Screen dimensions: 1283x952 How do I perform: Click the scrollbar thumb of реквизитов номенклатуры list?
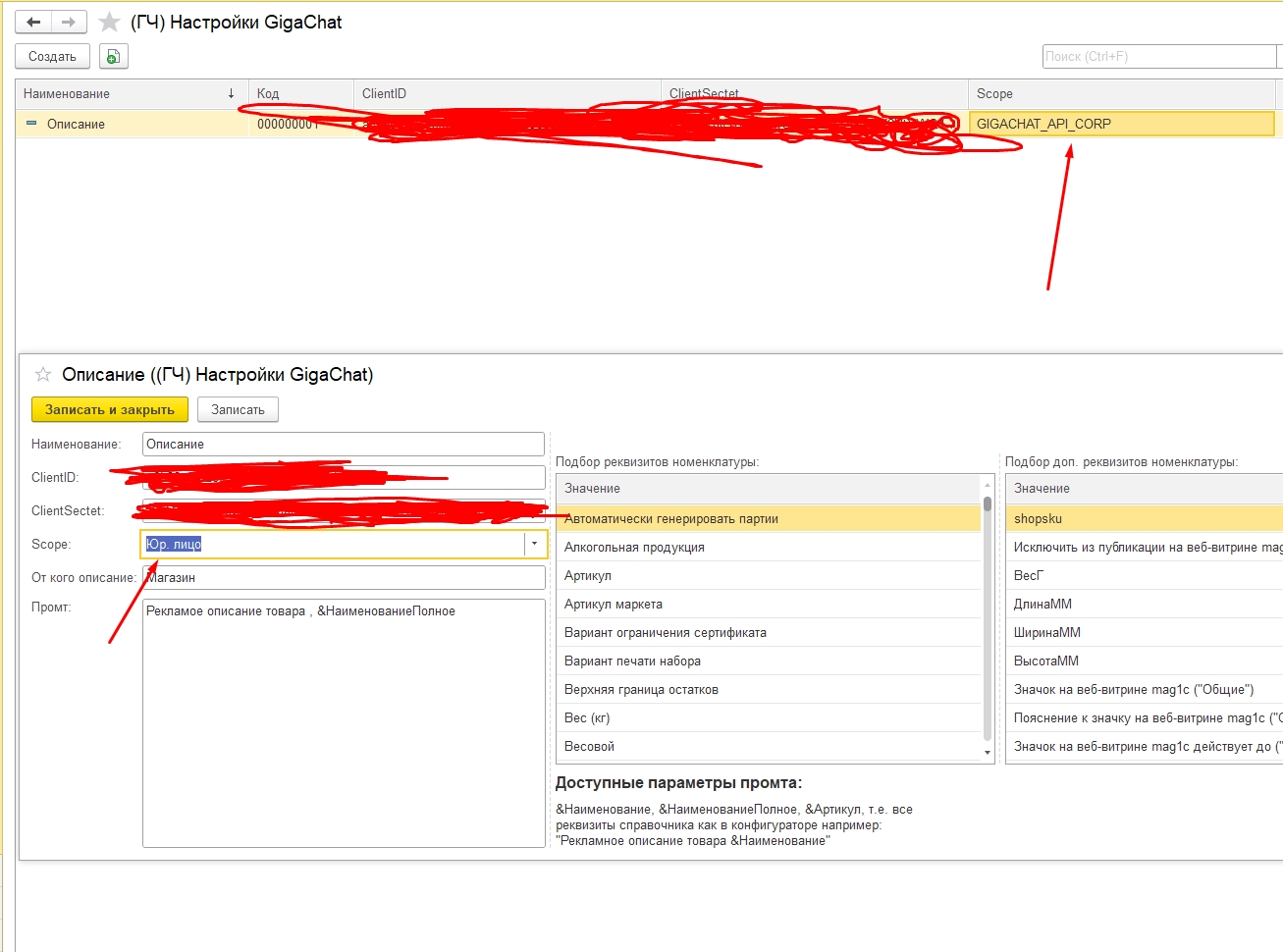988,503
